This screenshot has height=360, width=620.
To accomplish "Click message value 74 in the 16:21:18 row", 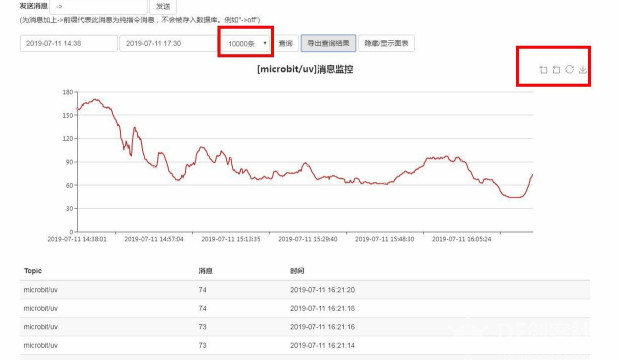I will pos(202,308).
